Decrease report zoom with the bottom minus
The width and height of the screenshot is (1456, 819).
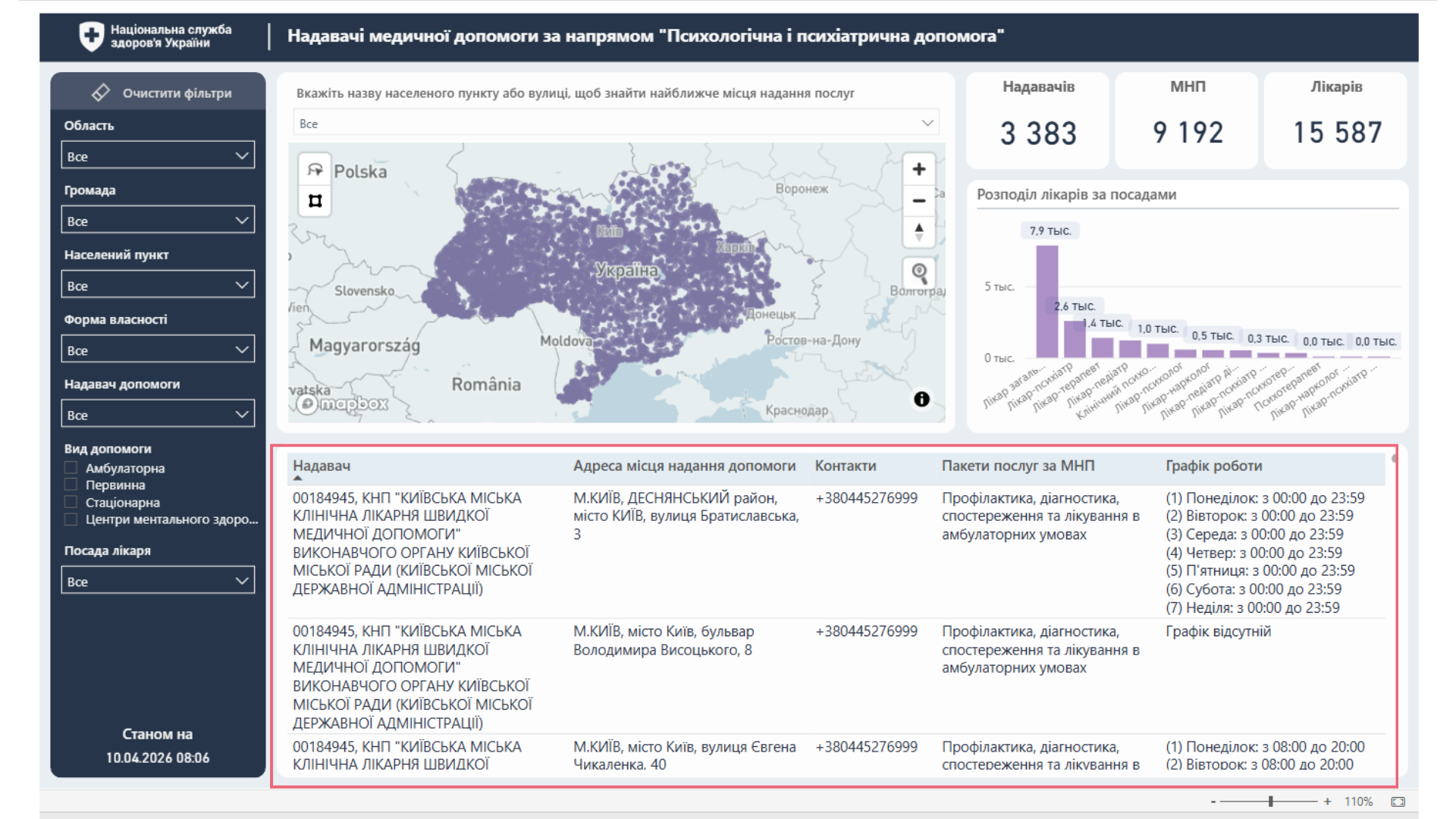1213,802
